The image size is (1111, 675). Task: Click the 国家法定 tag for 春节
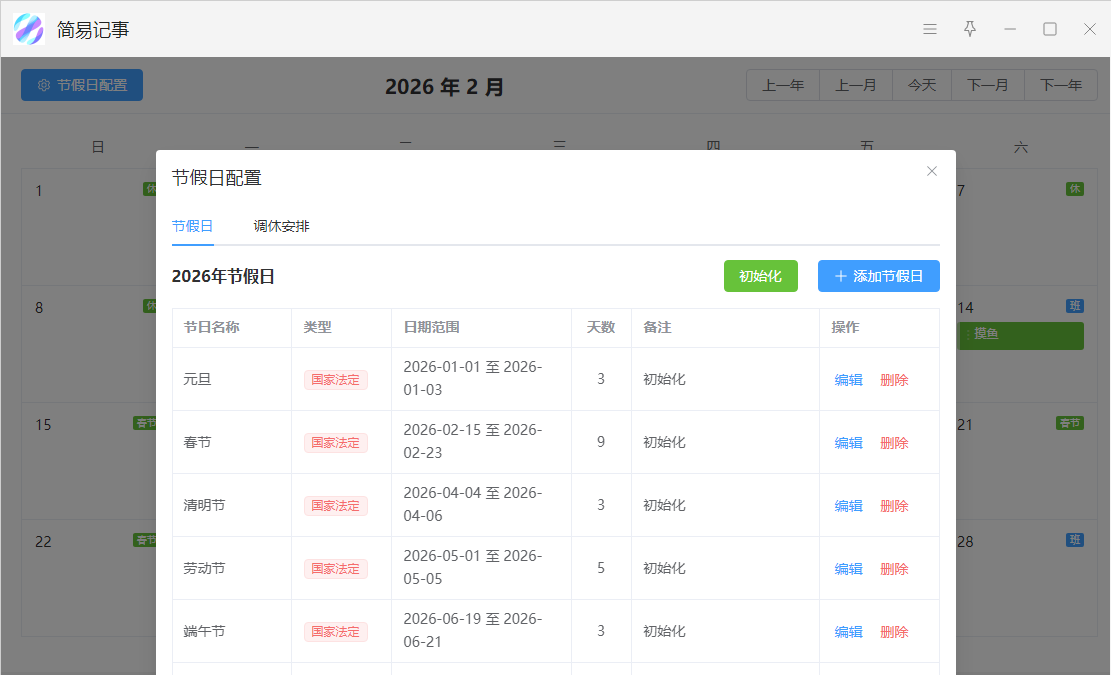point(336,443)
